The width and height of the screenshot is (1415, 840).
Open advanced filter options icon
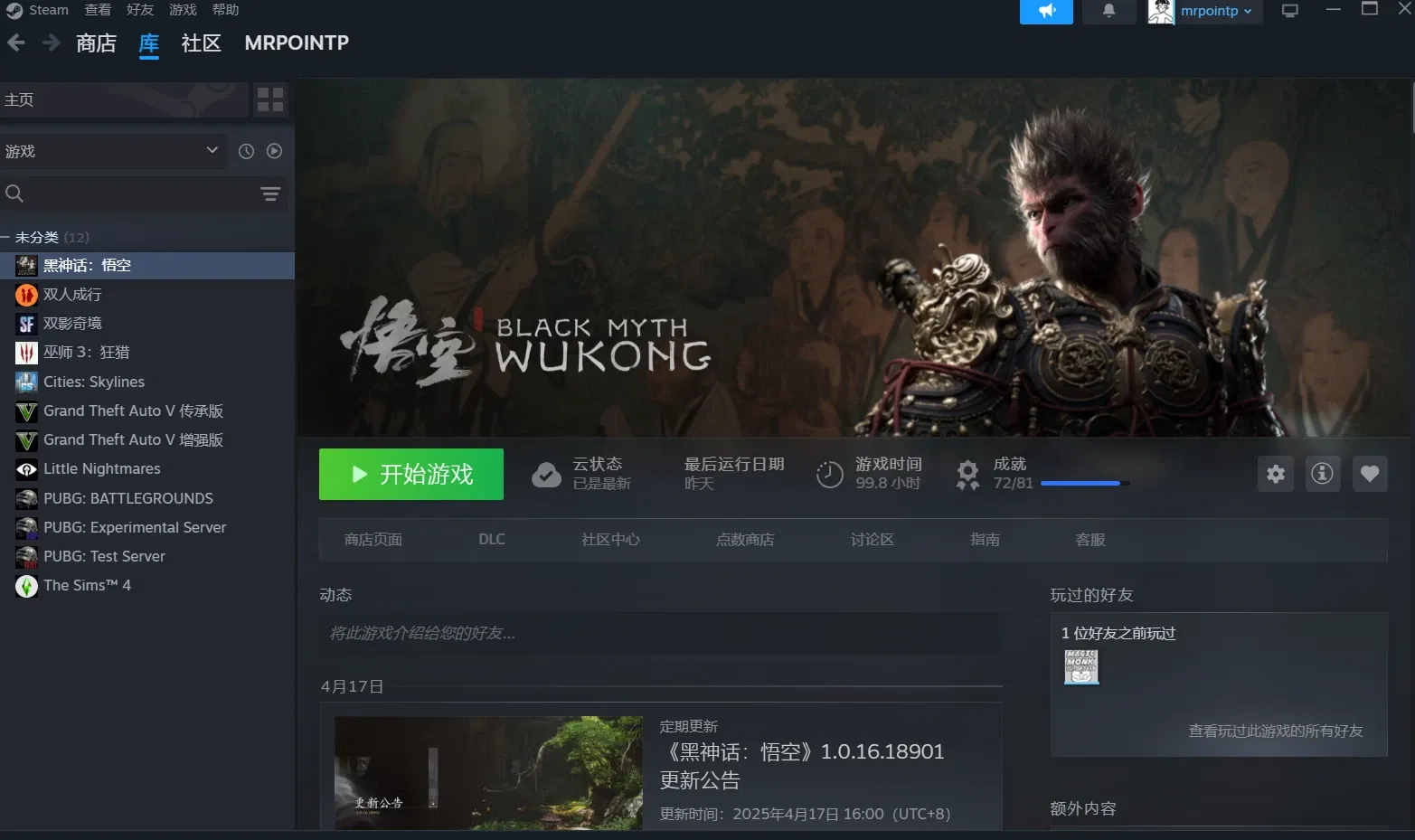[270, 193]
